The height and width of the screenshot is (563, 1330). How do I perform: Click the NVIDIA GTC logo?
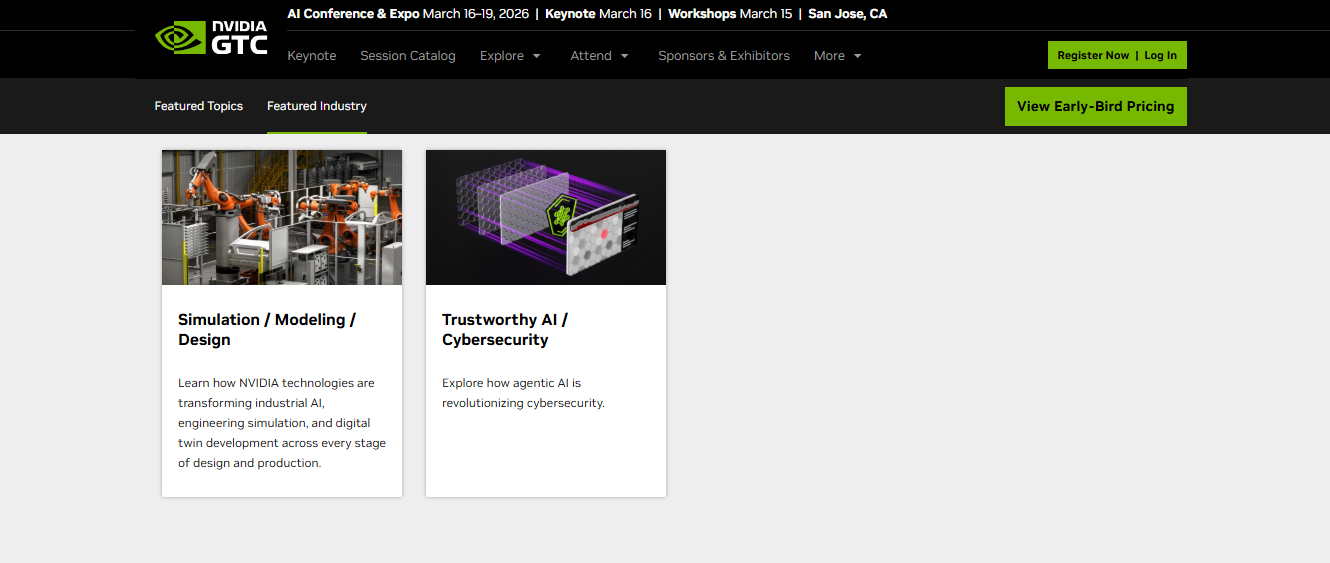point(212,38)
